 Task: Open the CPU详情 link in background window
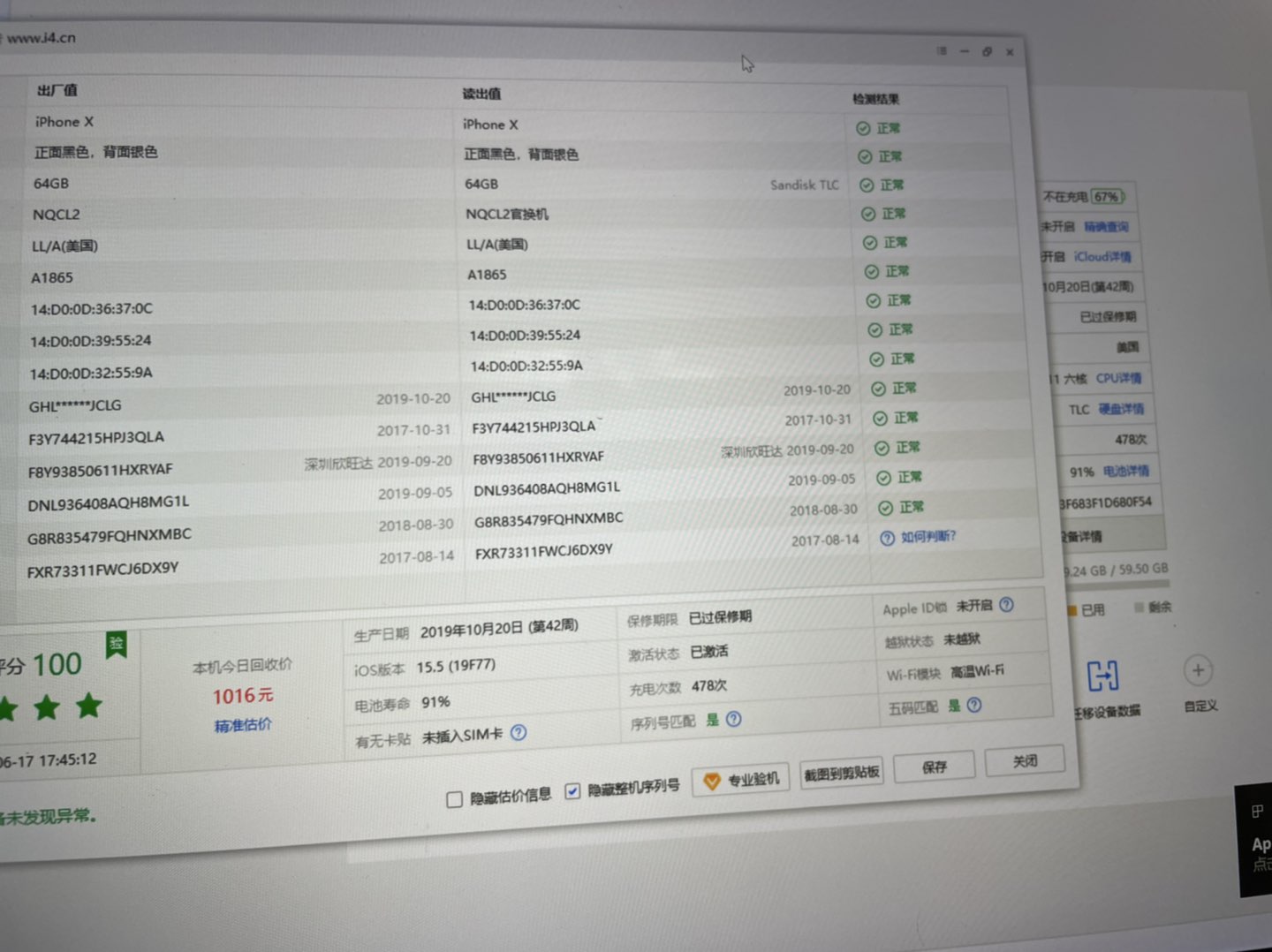[x=1118, y=378]
